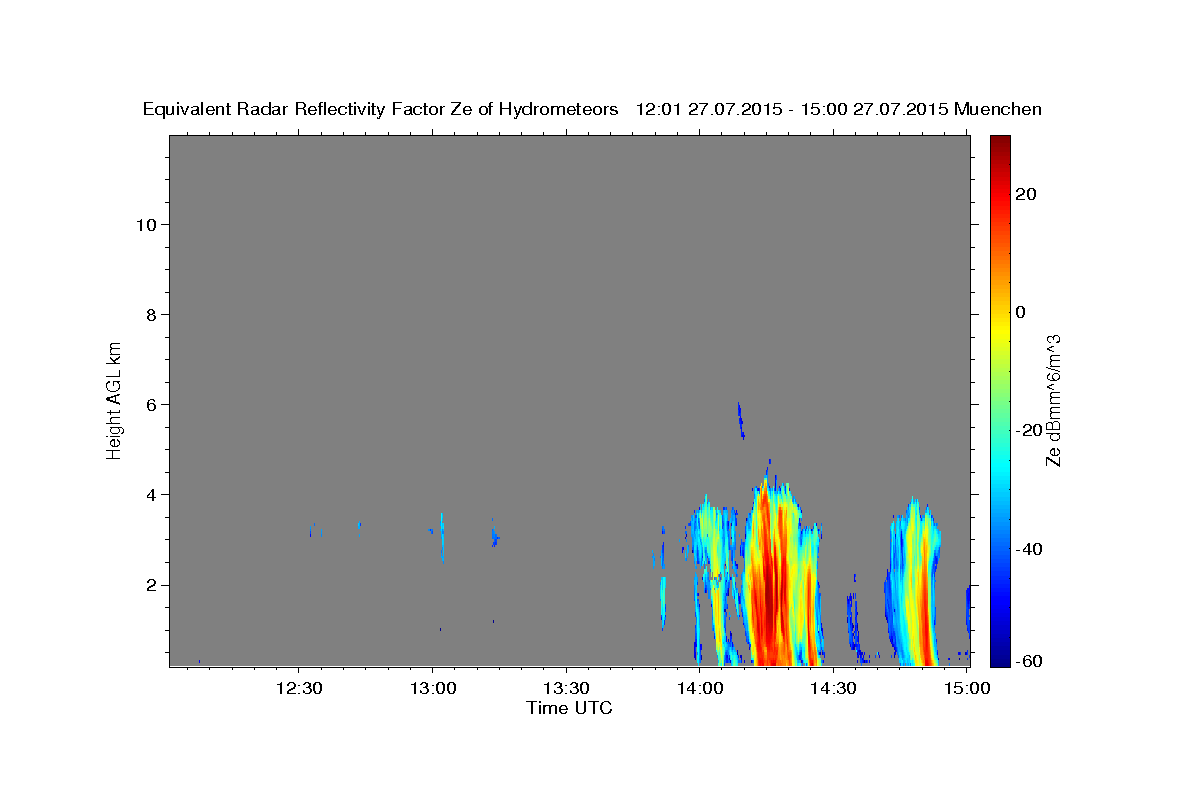1200x800 pixels.
Task: Click the "Height AGL km" axis label
Action: (114, 399)
